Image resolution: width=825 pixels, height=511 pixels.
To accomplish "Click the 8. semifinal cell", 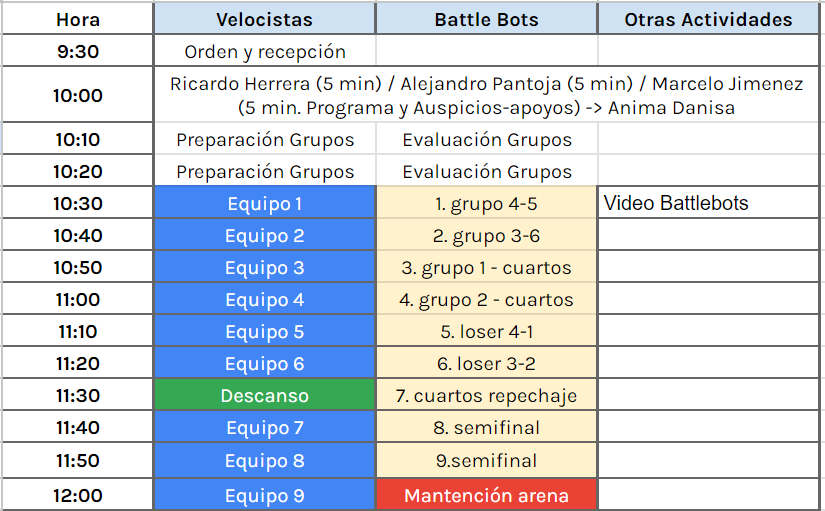I will click(x=487, y=427).
